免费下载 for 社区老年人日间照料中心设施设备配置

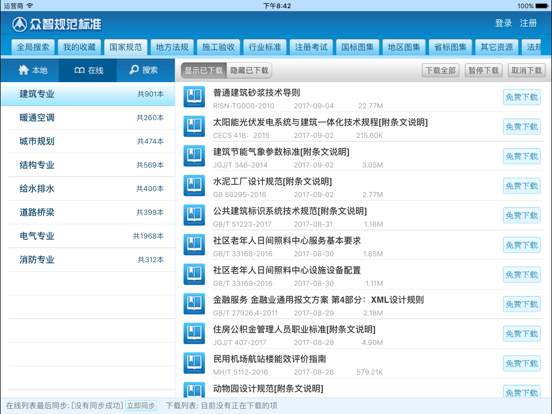pos(522,275)
